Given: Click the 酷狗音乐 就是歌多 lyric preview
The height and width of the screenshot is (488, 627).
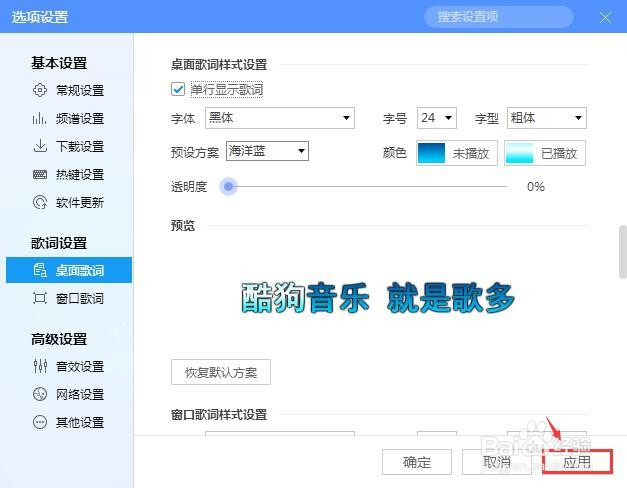Looking at the screenshot, I should [378, 297].
